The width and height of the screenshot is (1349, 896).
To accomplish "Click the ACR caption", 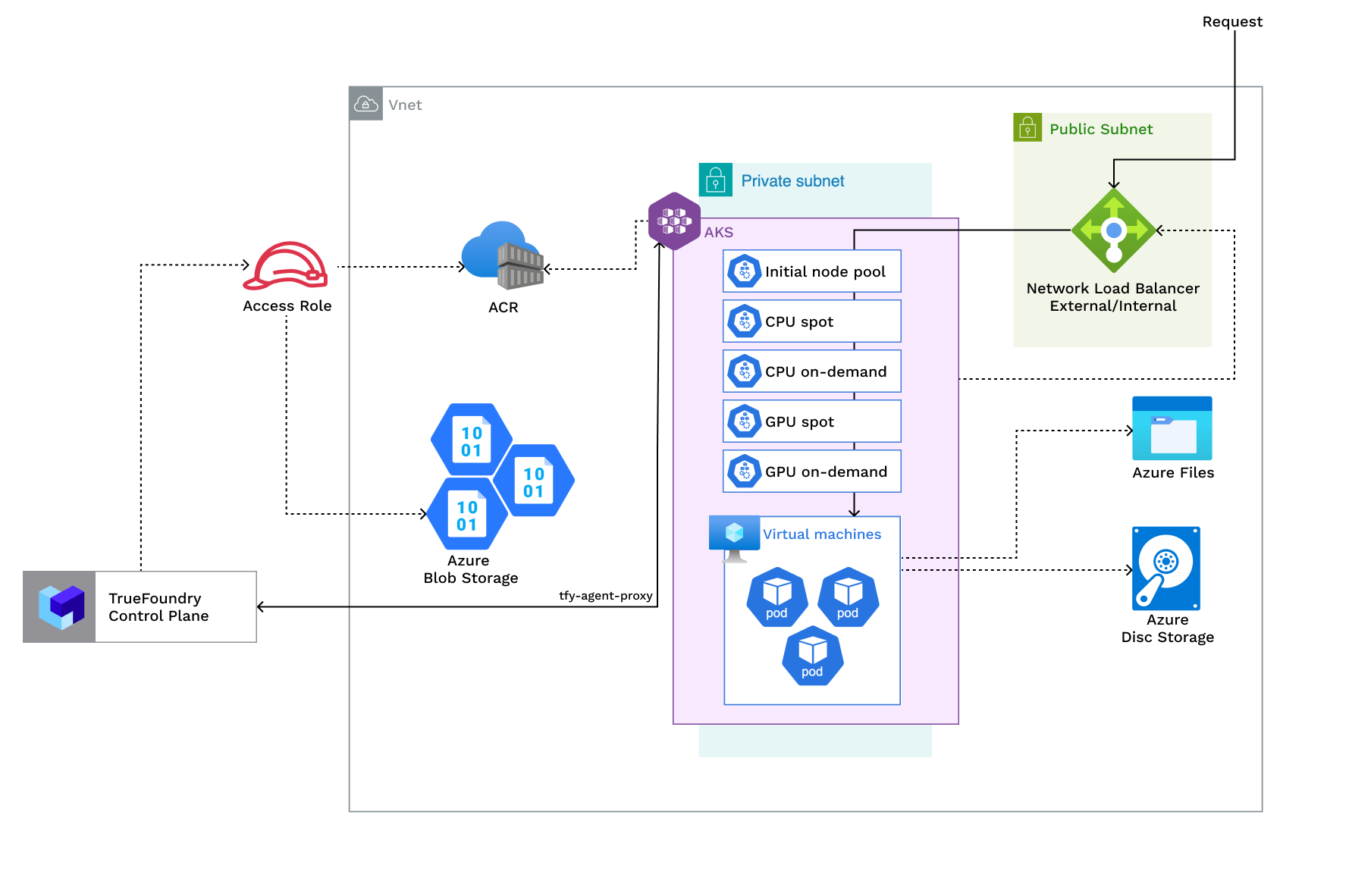I will click(504, 308).
